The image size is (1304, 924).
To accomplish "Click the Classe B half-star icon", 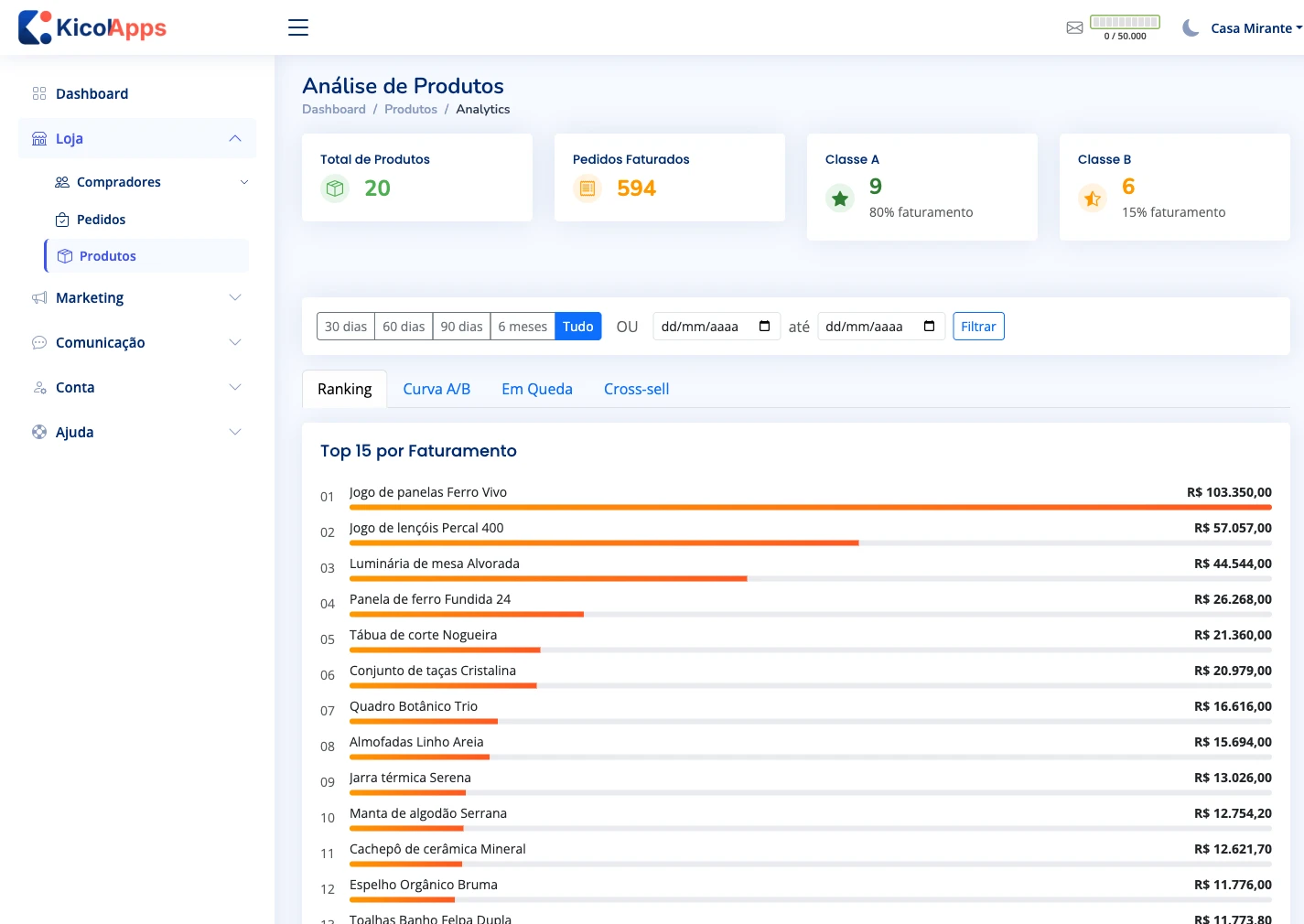I will [x=1093, y=198].
